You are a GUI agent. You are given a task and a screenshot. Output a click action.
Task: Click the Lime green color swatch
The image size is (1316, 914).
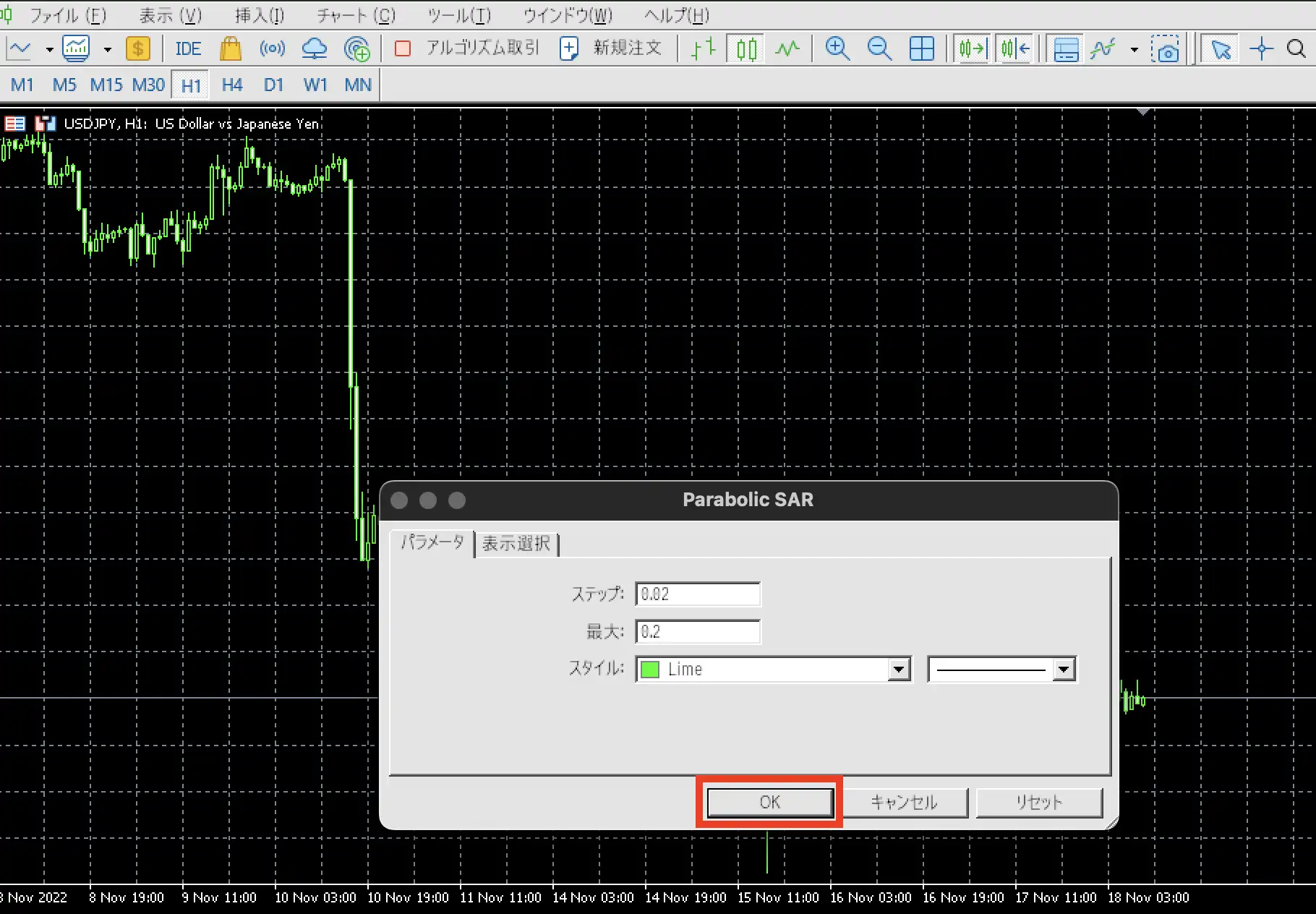(x=650, y=669)
